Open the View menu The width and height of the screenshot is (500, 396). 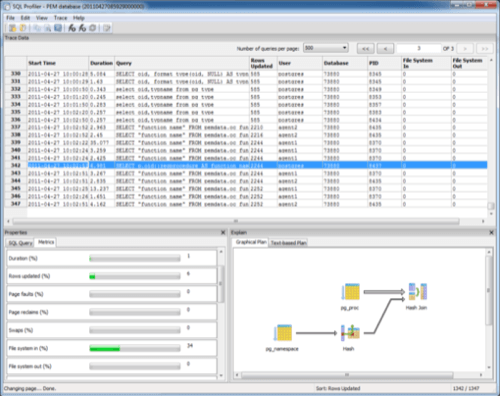(x=42, y=18)
